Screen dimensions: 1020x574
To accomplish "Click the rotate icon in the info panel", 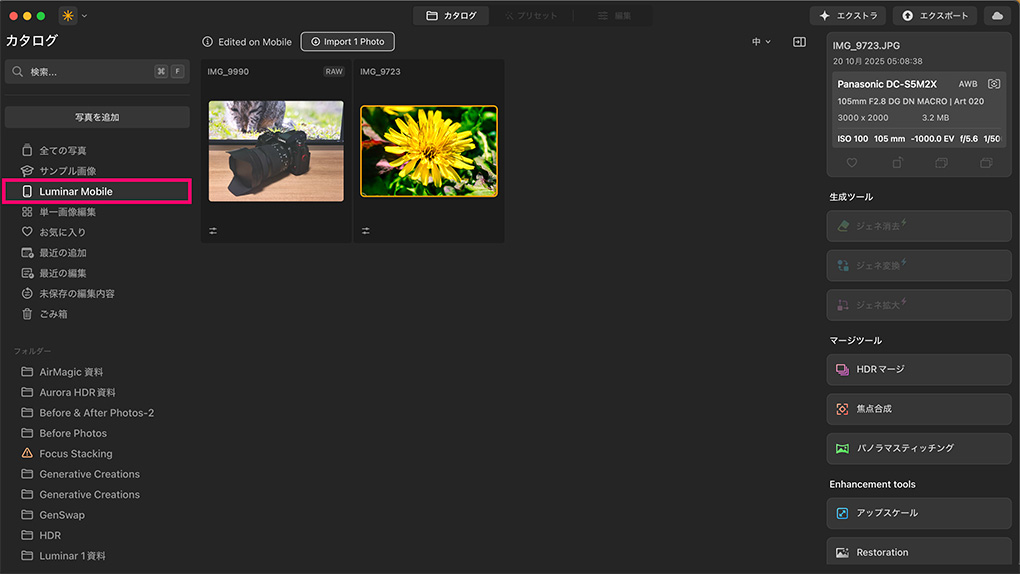I will 897,163.
